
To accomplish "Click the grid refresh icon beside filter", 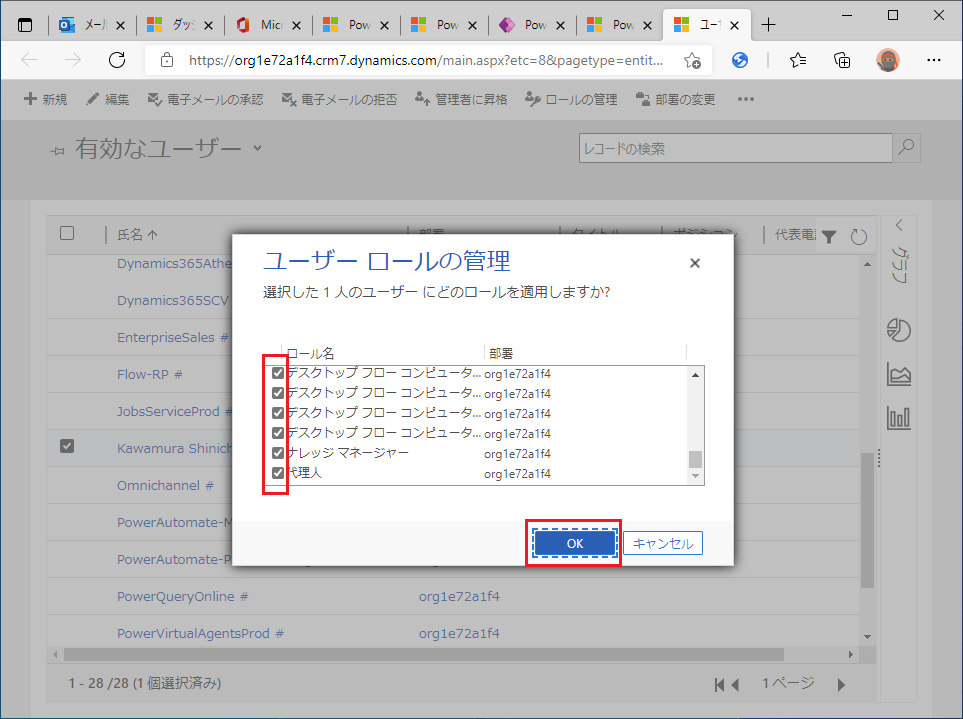I will tap(858, 236).
